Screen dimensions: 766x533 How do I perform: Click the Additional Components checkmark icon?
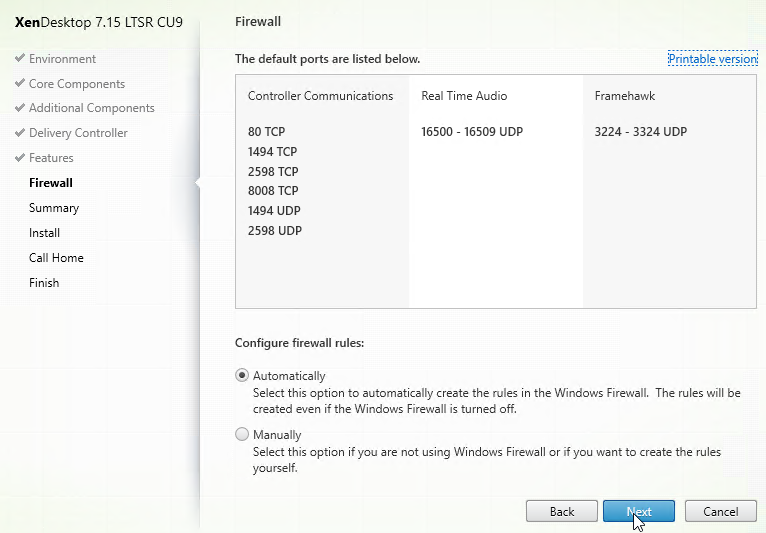(x=20, y=107)
